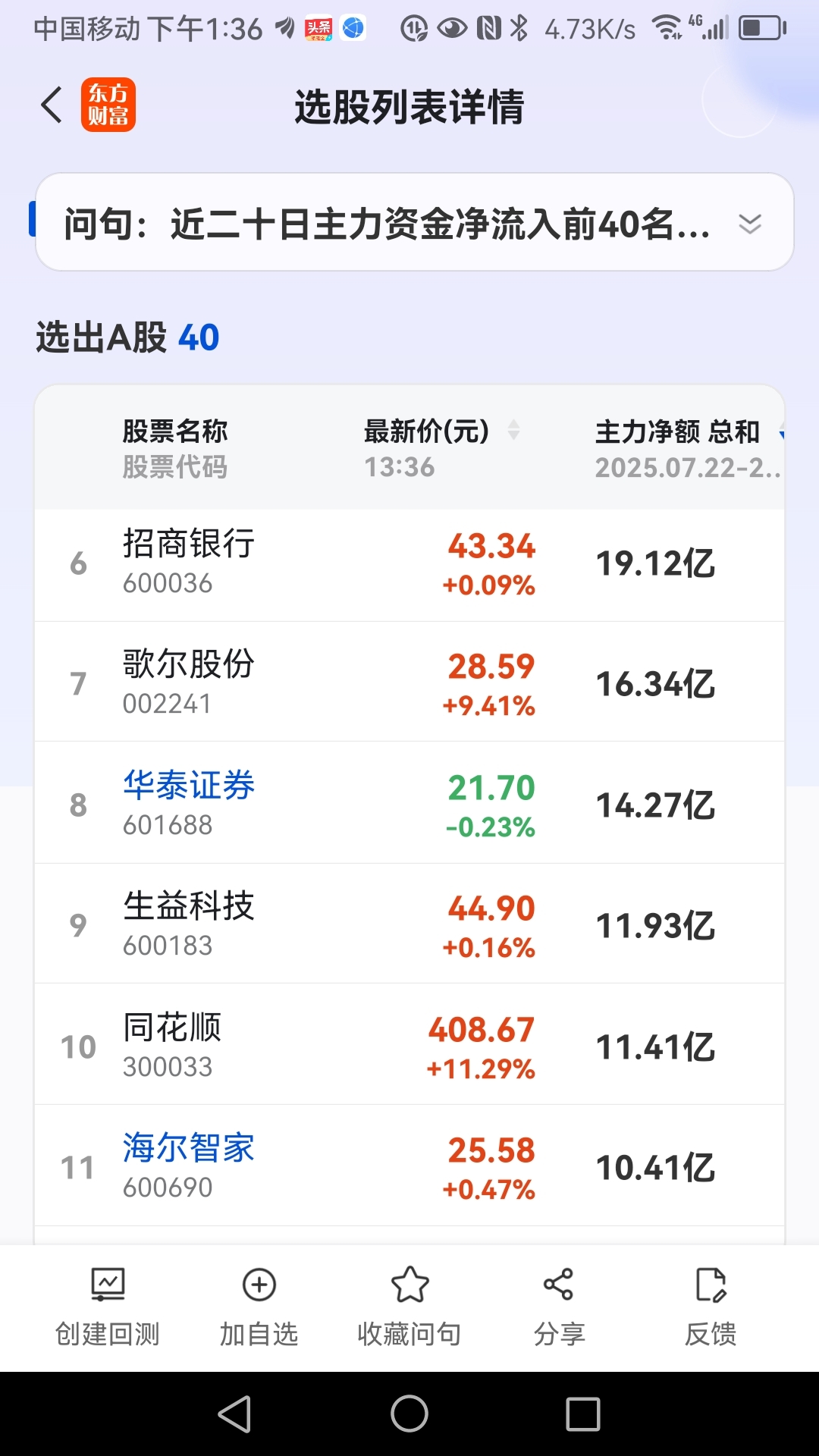Tap the Android recent apps square
Screen dimensions: 819x1456
(583, 1414)
